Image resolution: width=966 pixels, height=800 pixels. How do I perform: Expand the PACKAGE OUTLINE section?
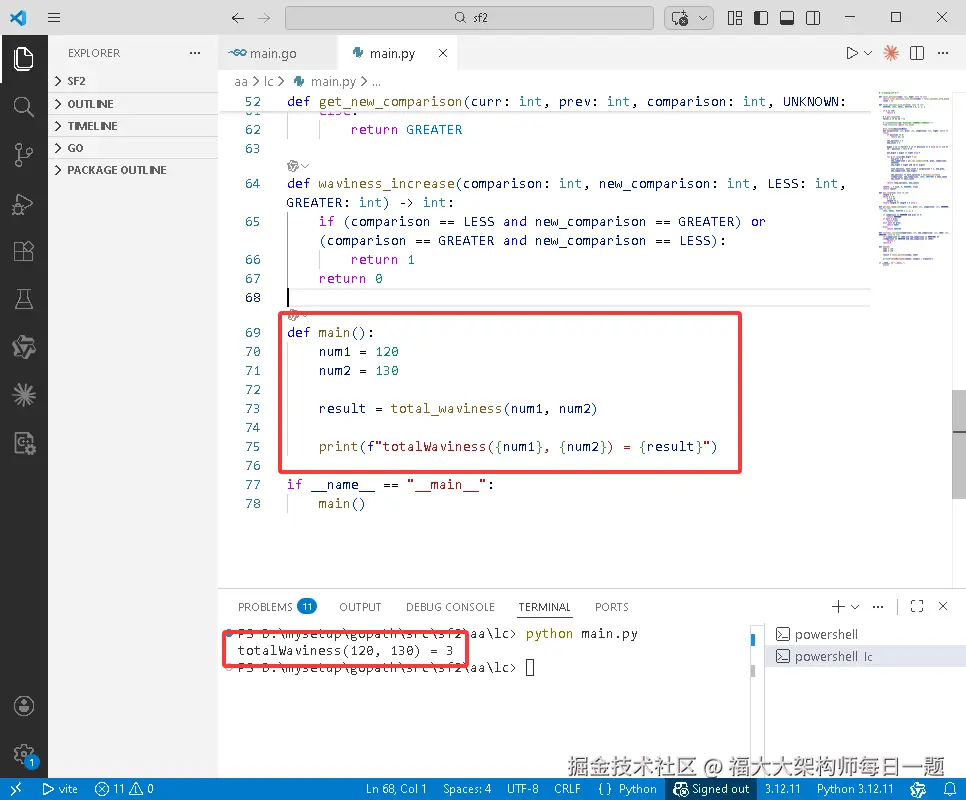pos(133,170)
